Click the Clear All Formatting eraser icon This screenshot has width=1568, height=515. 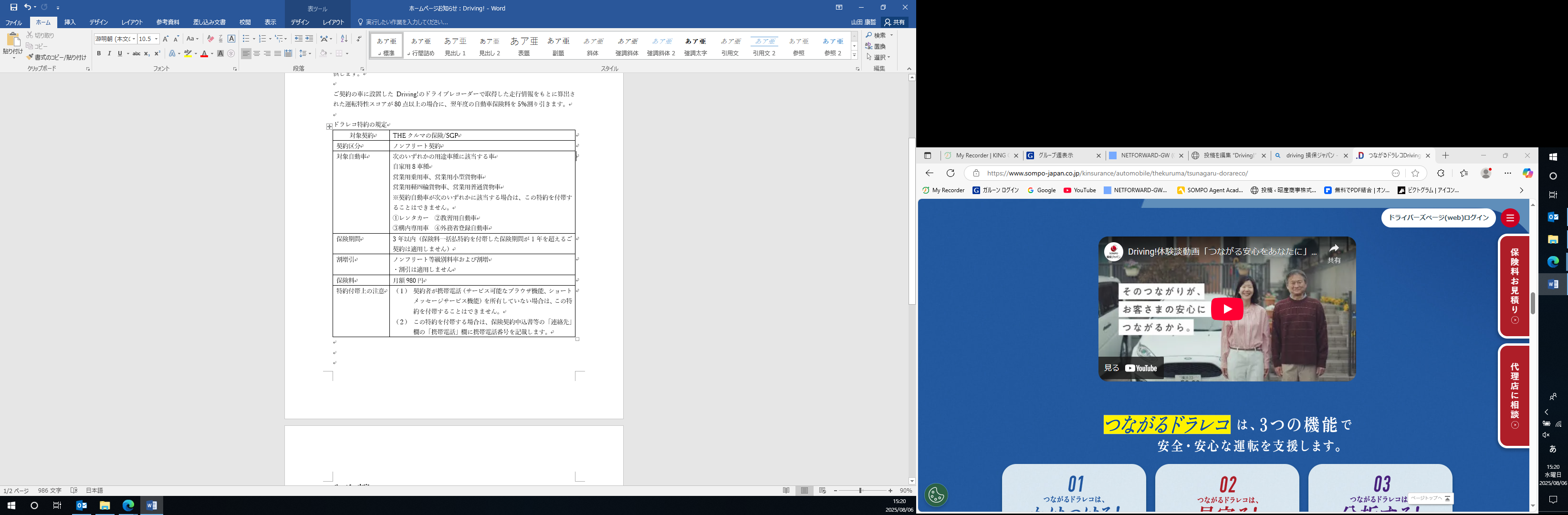point(210,39)
